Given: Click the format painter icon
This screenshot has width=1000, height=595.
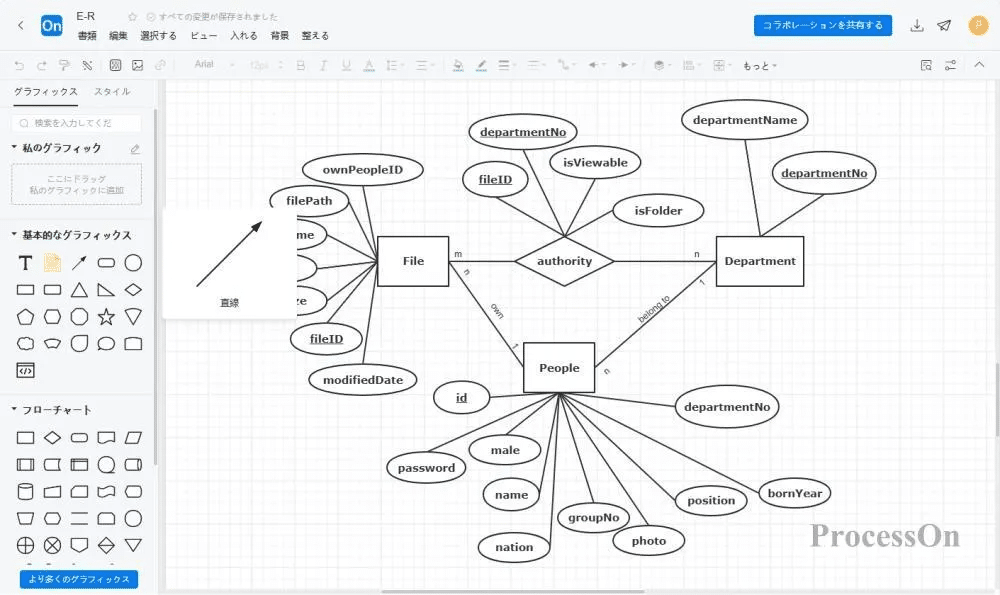Looking at the screenshot, I should (66, 64).
